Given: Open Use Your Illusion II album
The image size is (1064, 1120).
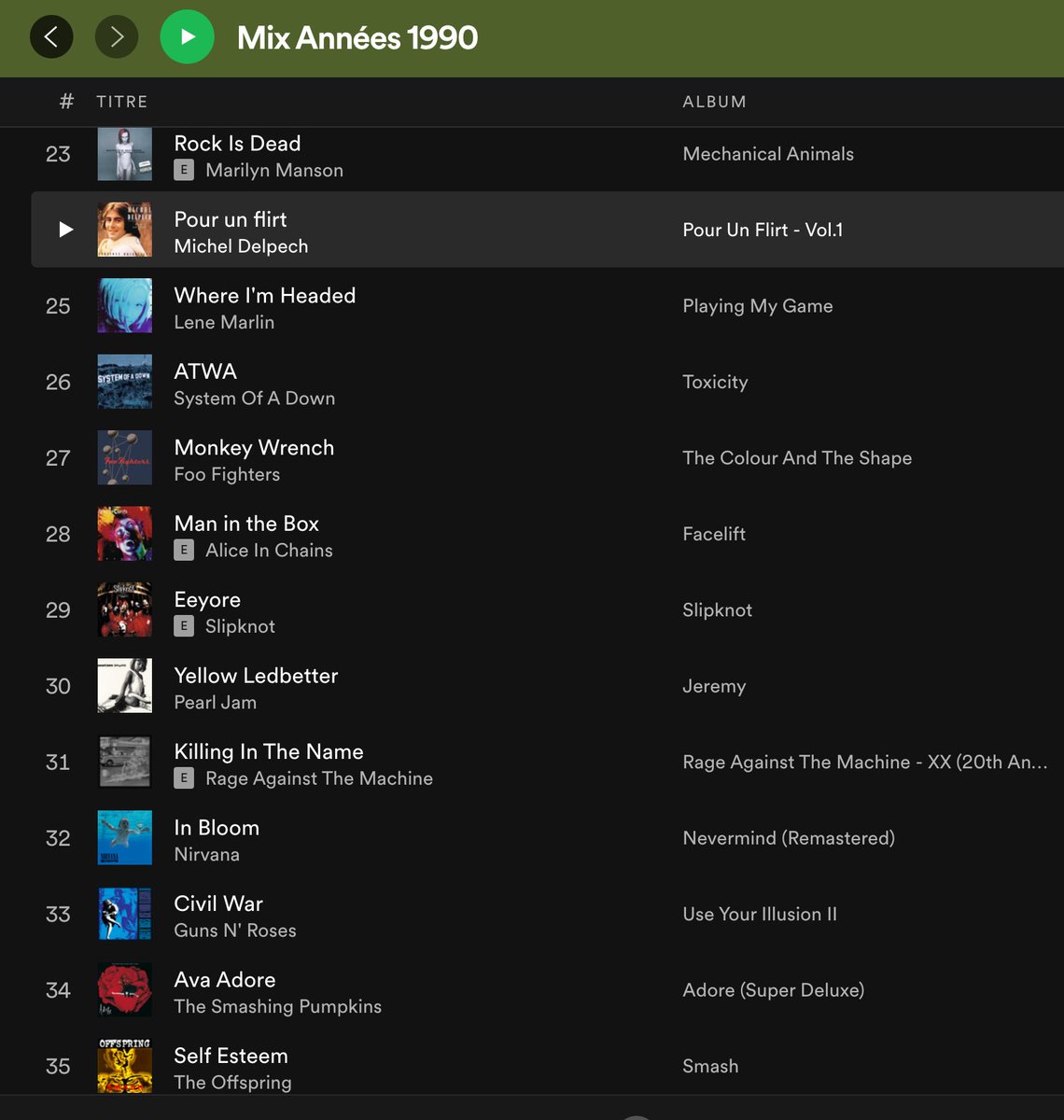Looking at the screenshot, I should pyautogui.click(x=760, y=915).
